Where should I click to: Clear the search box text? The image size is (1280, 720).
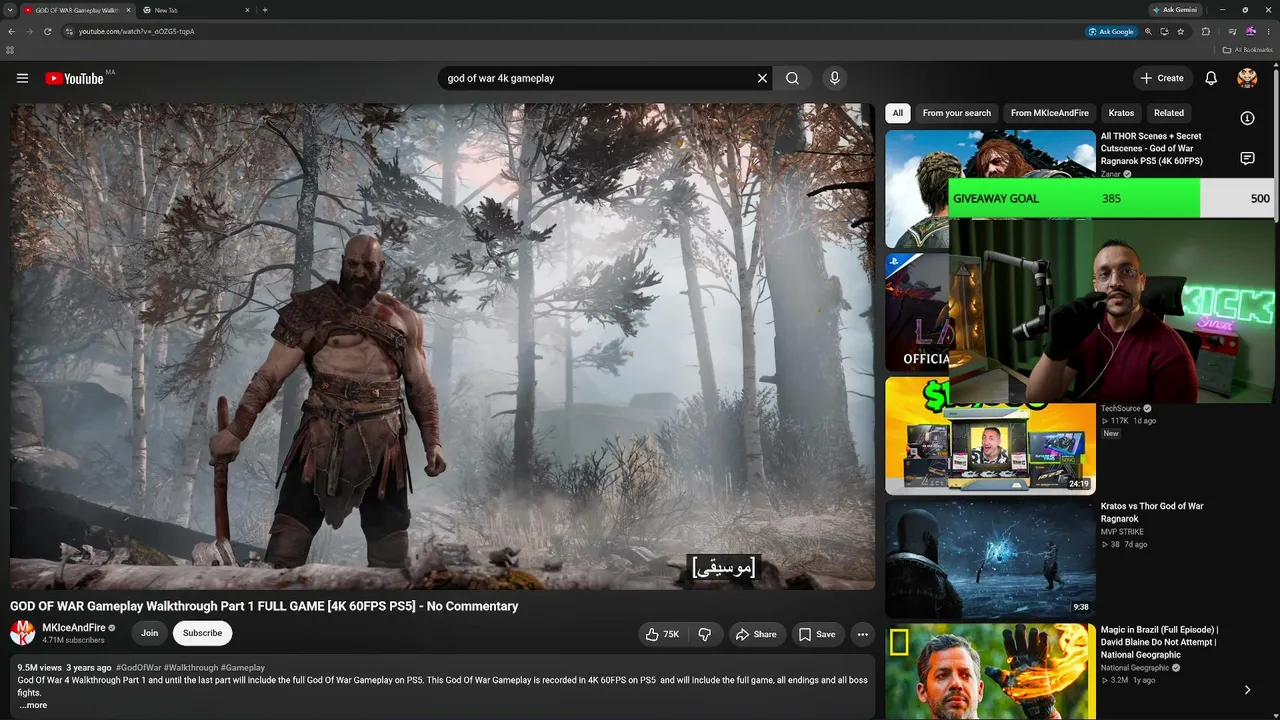point(762,78)
